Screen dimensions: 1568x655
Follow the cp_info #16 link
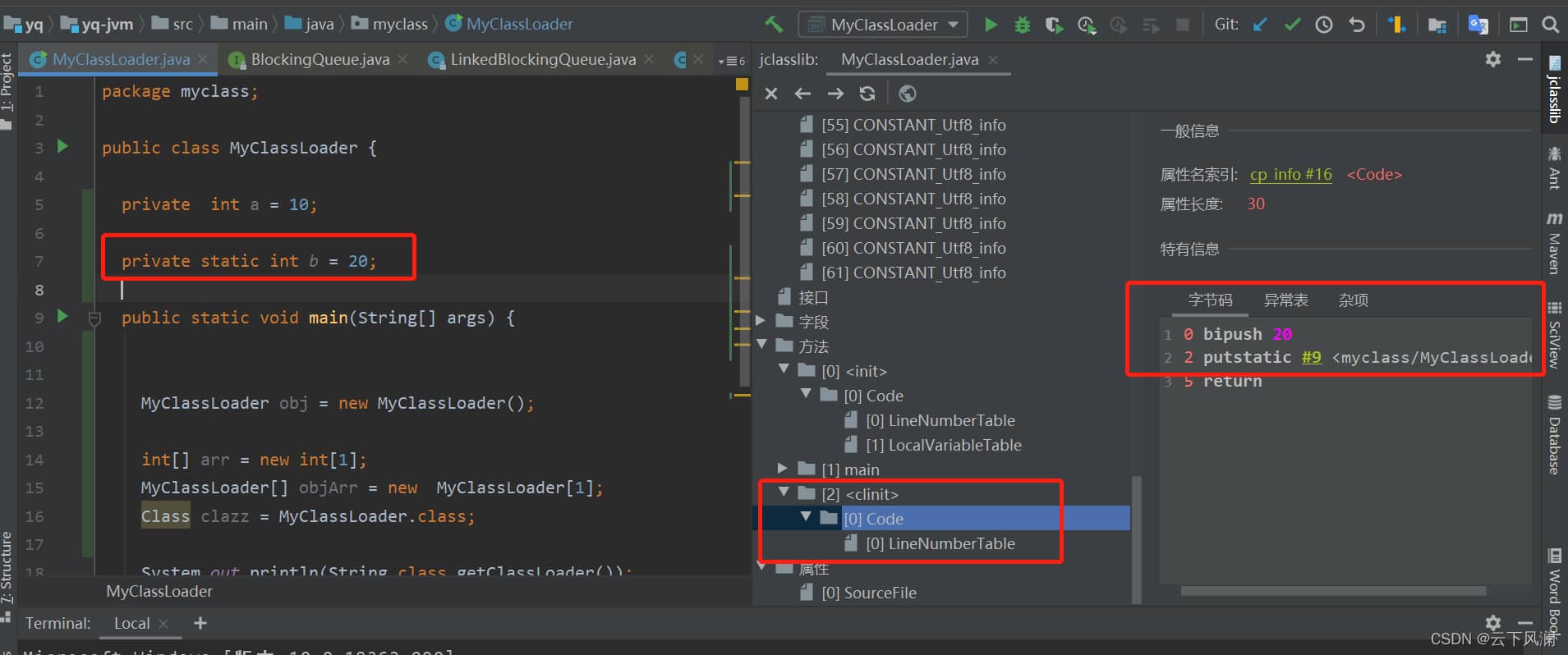(1290, 174)
